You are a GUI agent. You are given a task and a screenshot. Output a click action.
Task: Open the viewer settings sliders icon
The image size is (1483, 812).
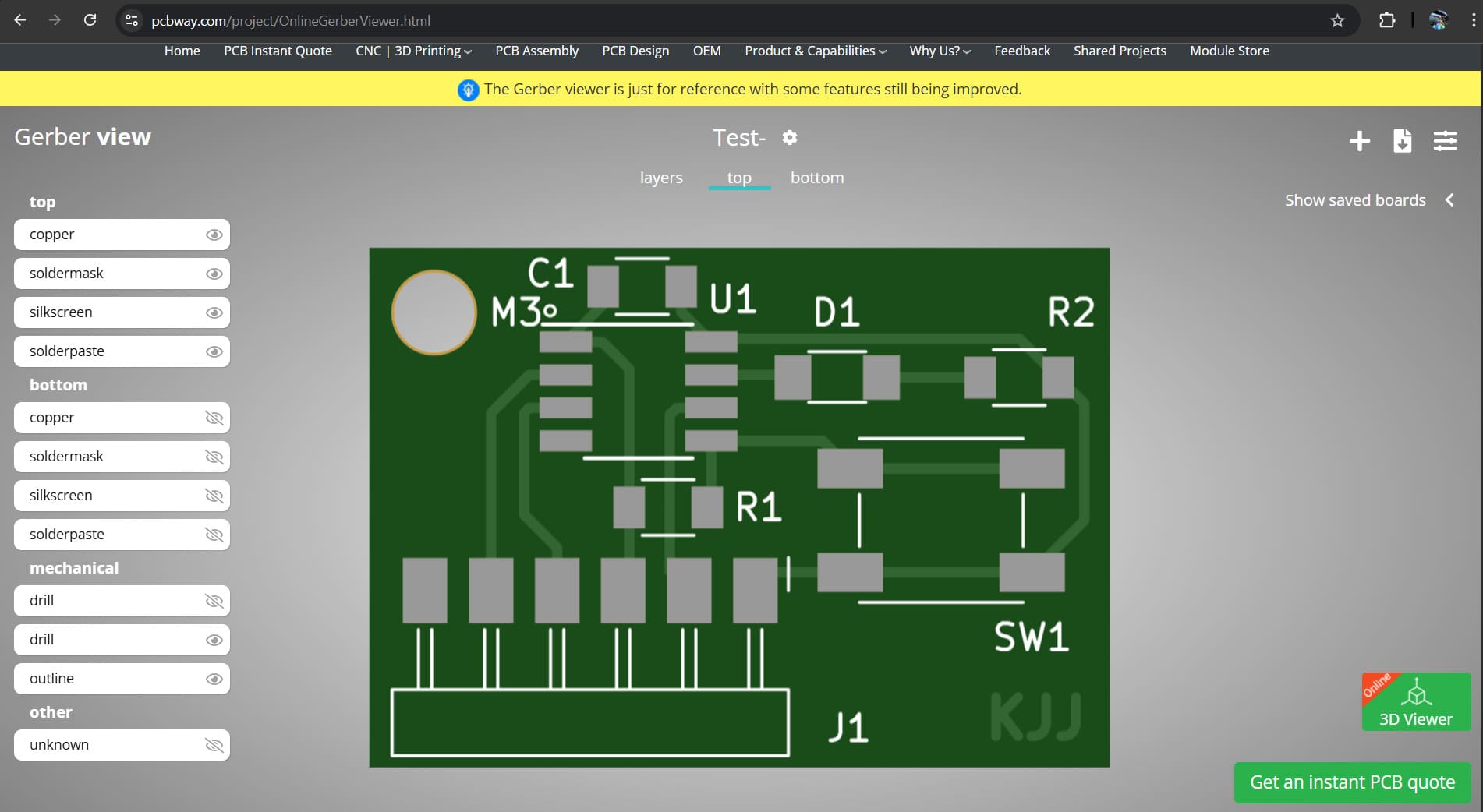[x=1445, y=141]
